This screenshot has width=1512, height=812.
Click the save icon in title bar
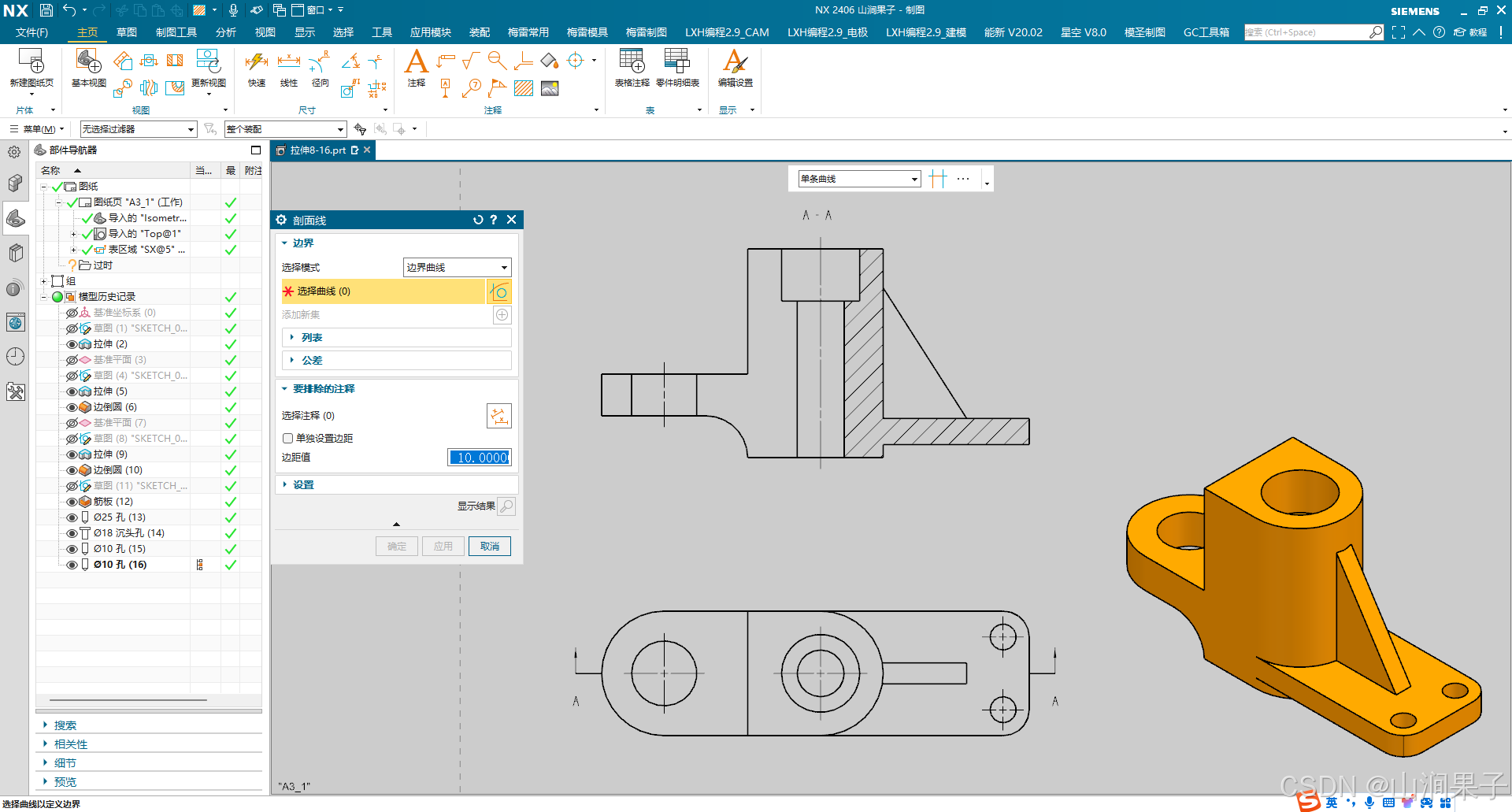(x=46, y=10)
